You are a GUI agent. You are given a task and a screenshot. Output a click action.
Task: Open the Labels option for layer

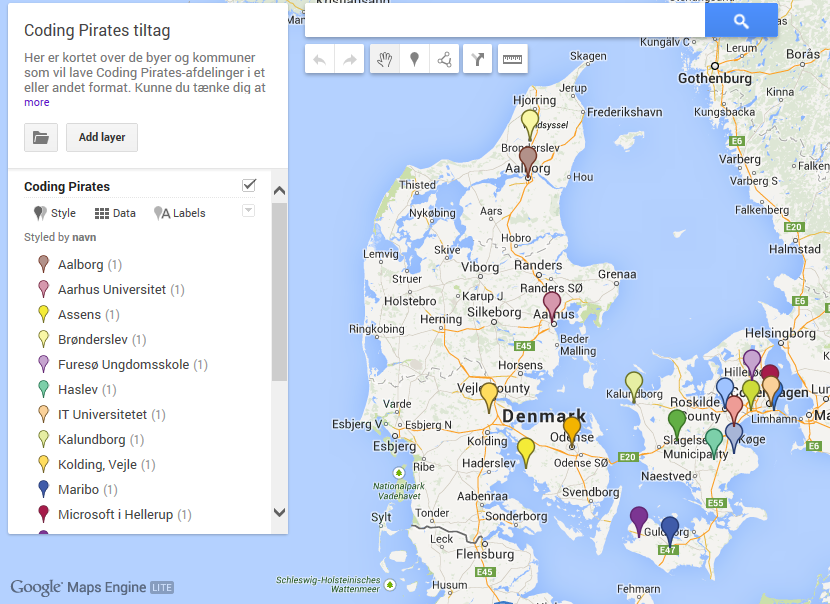(x=180, y=213)
